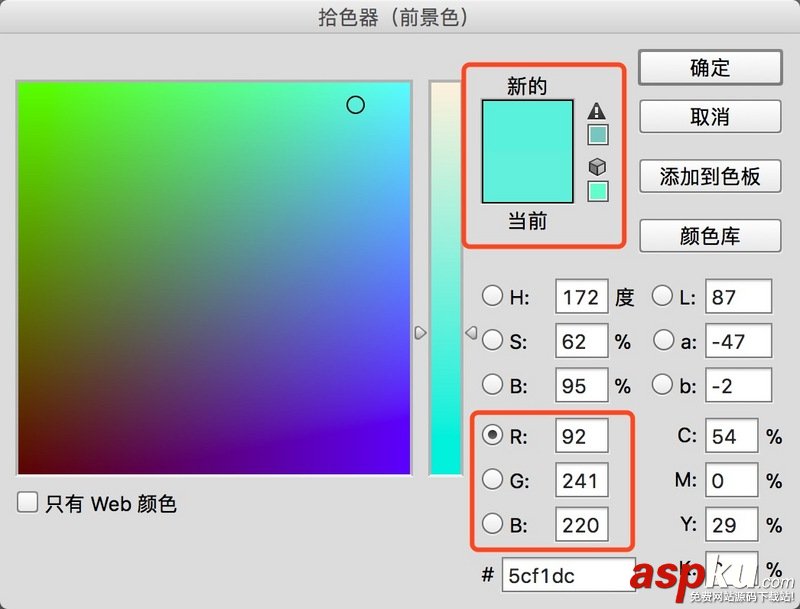The height and width of the screenshot is (609, 800).
Task: Click the 确定 confirm button
Action: (709, 68)
